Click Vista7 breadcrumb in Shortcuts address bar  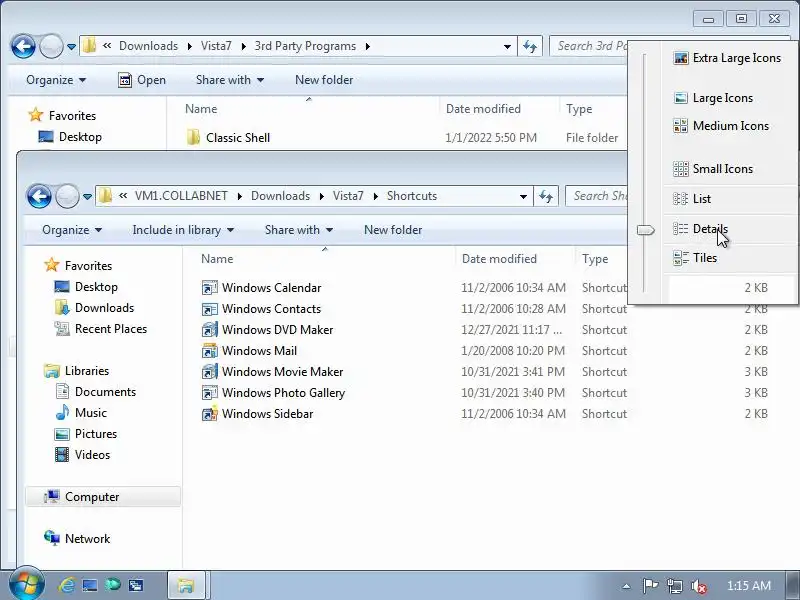click(x=348, y=196)
